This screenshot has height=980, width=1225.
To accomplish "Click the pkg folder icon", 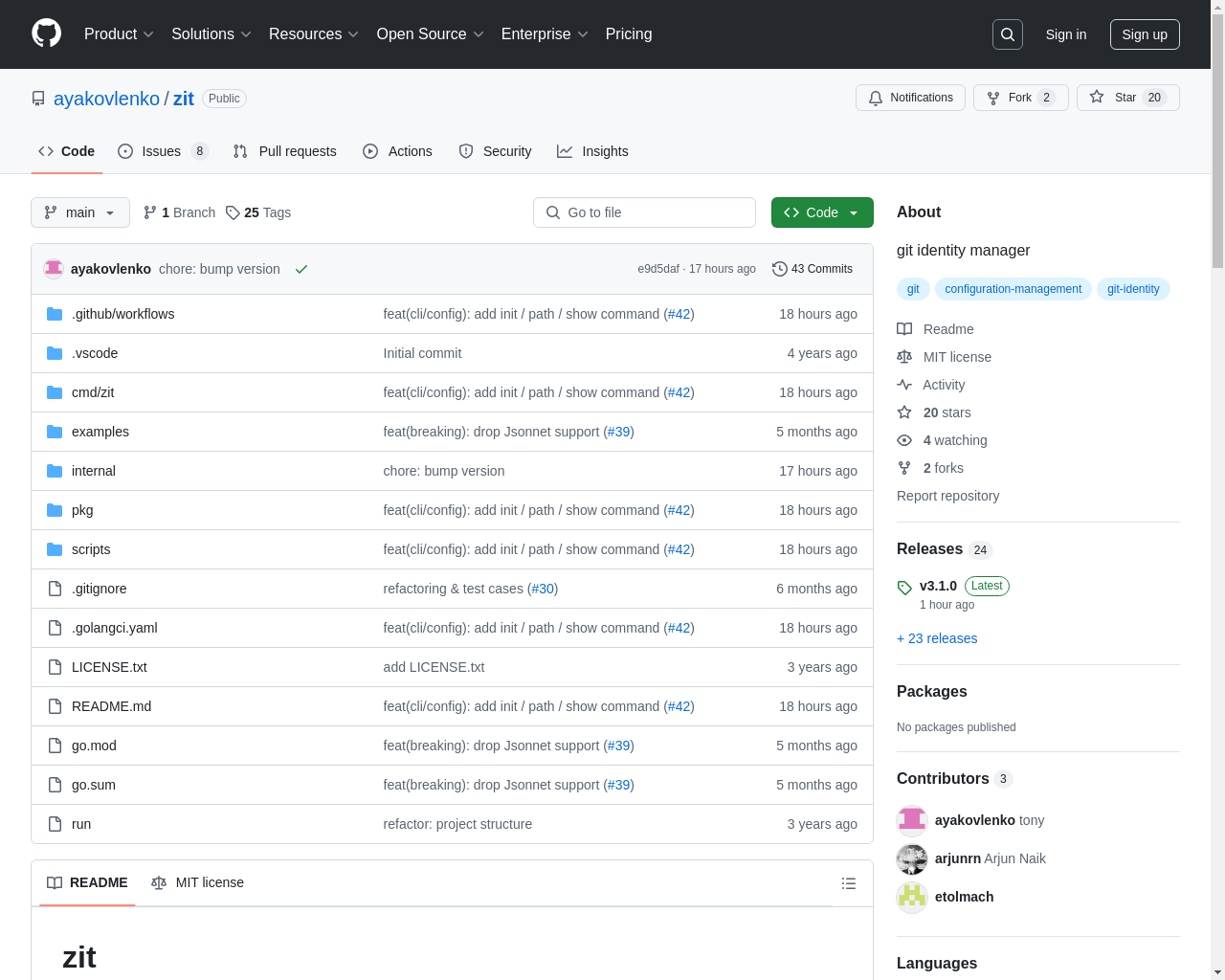I will 55,510.
